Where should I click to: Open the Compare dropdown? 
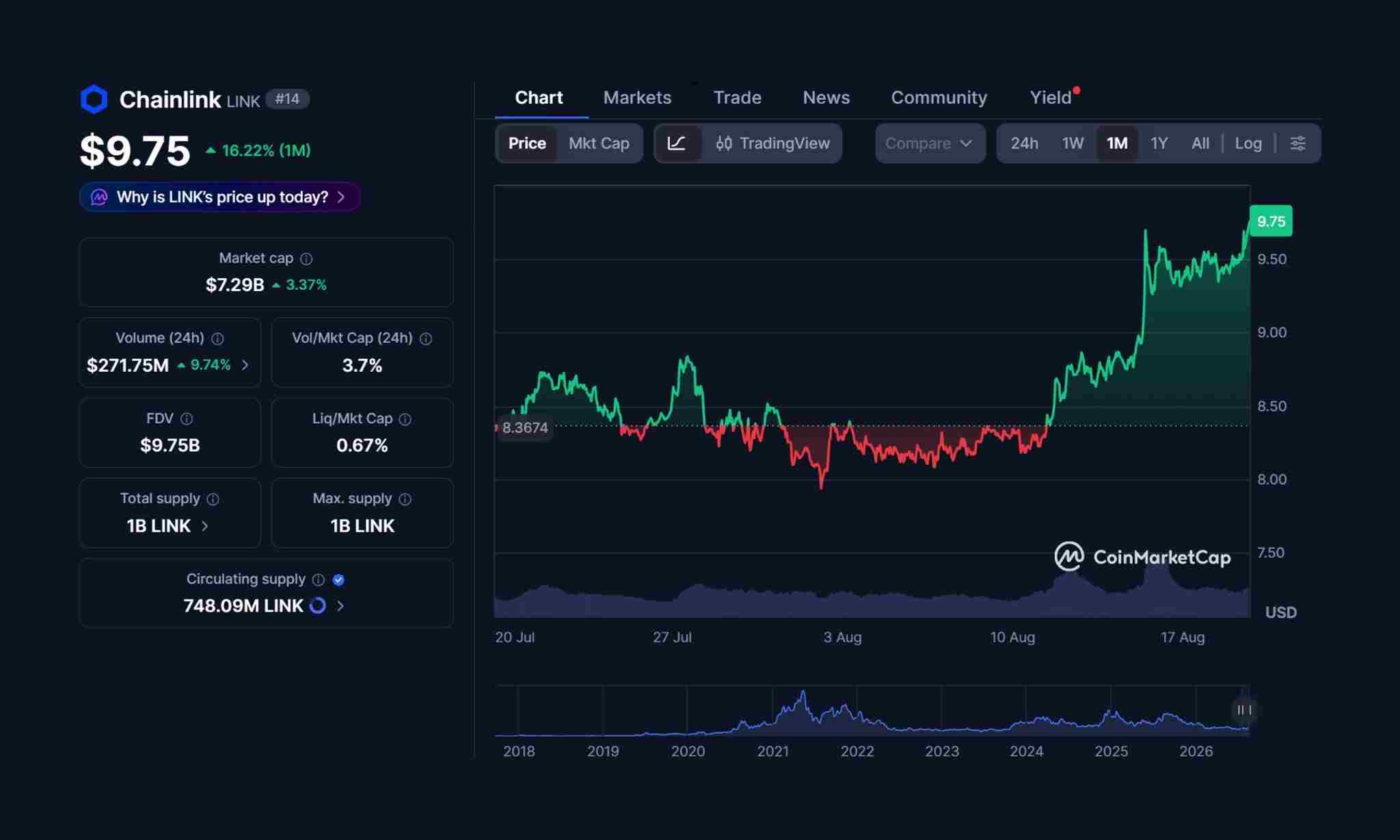click(930, 144)
